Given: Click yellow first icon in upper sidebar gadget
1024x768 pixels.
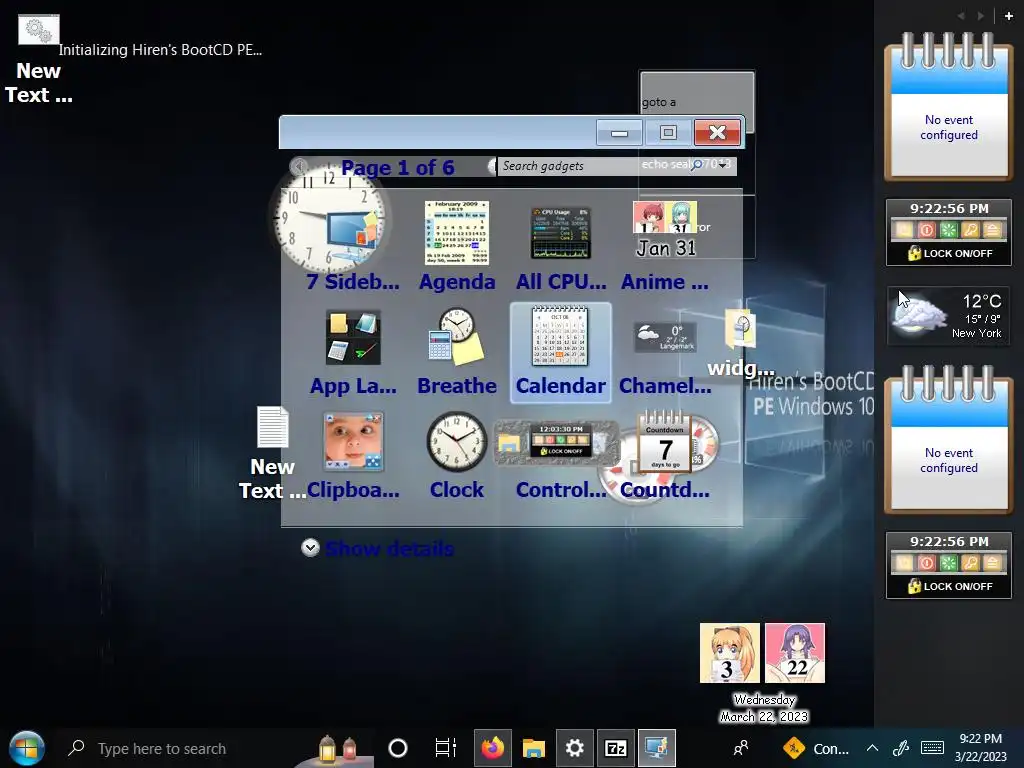Looking at the screenshot, I should (x=904, y=230).
